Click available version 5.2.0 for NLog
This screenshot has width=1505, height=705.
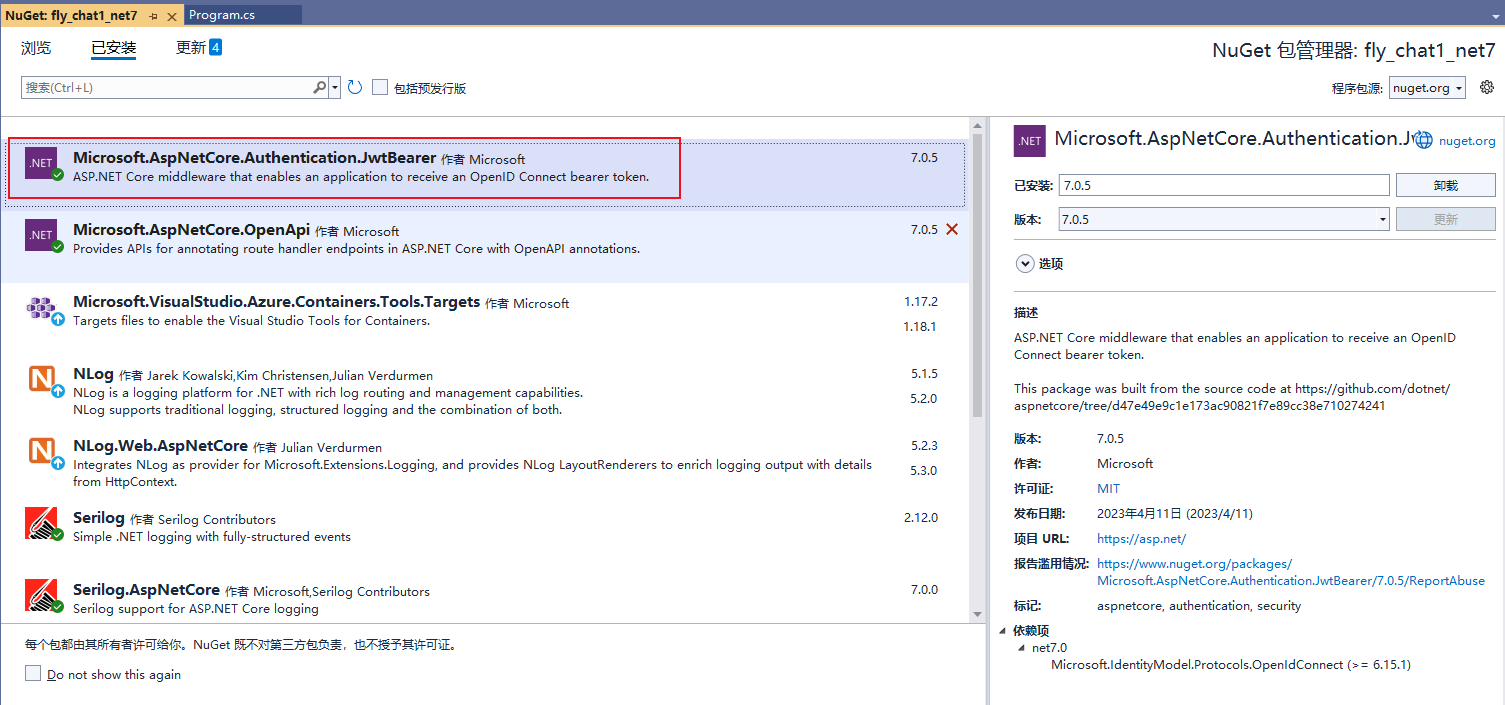pyautogui.click(x=924, y=398)
